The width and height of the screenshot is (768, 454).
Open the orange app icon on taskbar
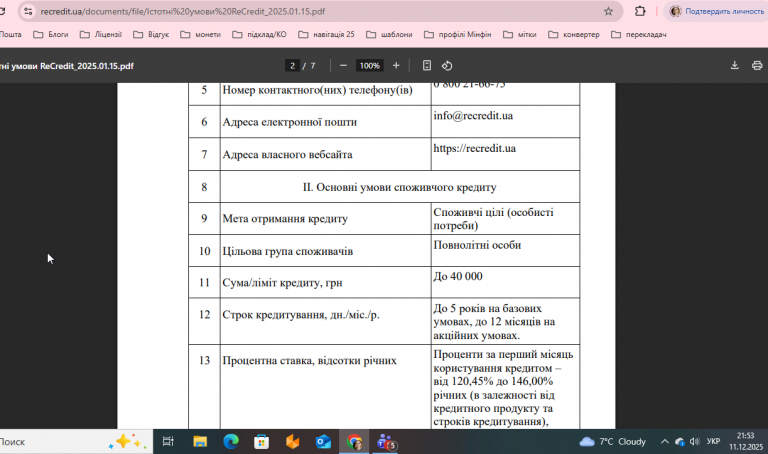292,442
